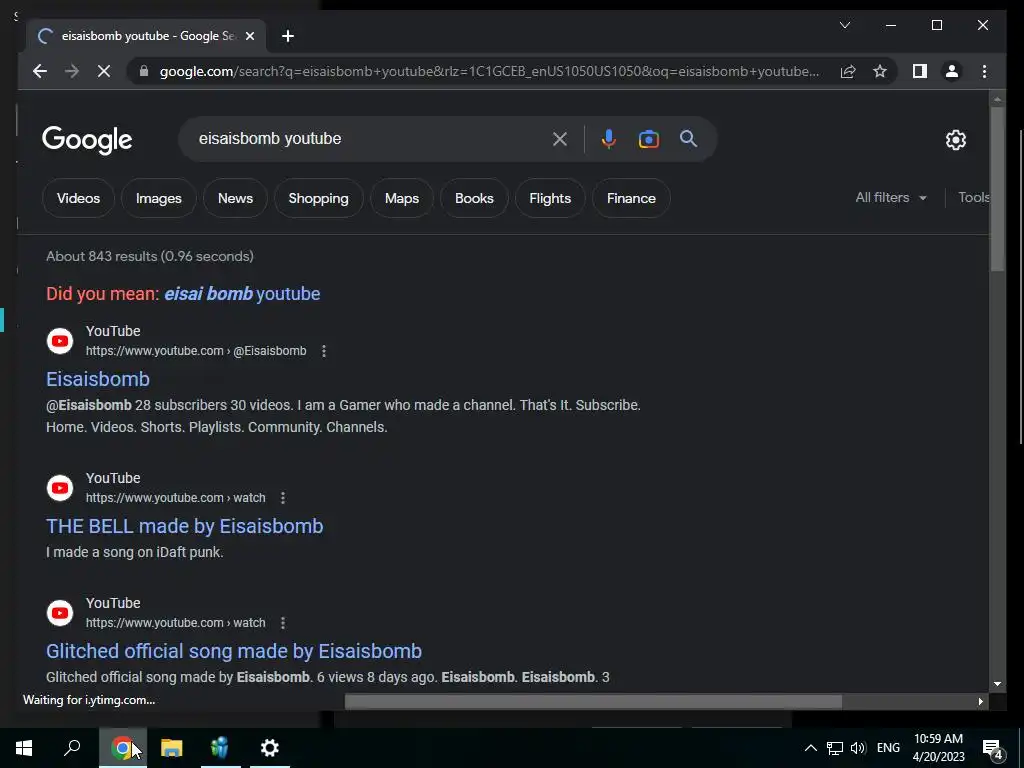Open more options for Glitched song result
This screenshot has width=1024, height=768.
(x=283, y=623)
